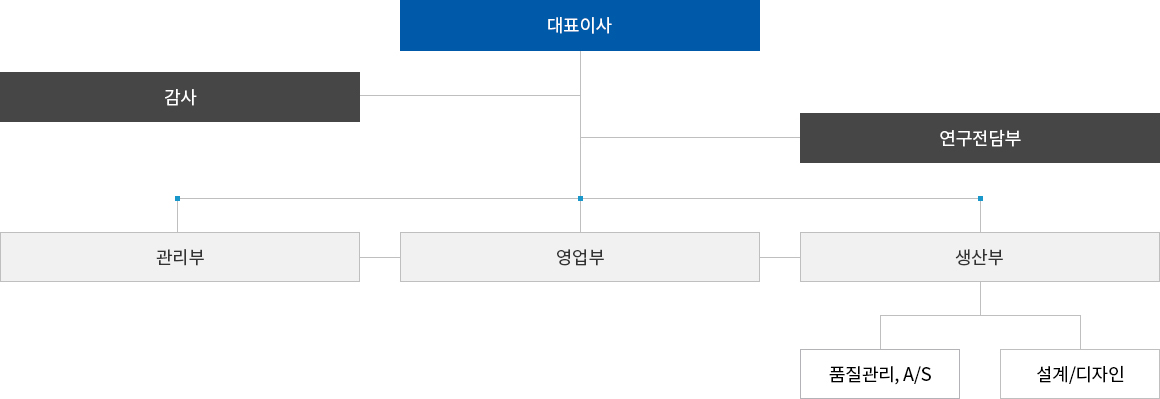Screen dimensions: 1160x399
Task: Select the connector line left of 연구전담부
Action: click(x=690, y=137)
